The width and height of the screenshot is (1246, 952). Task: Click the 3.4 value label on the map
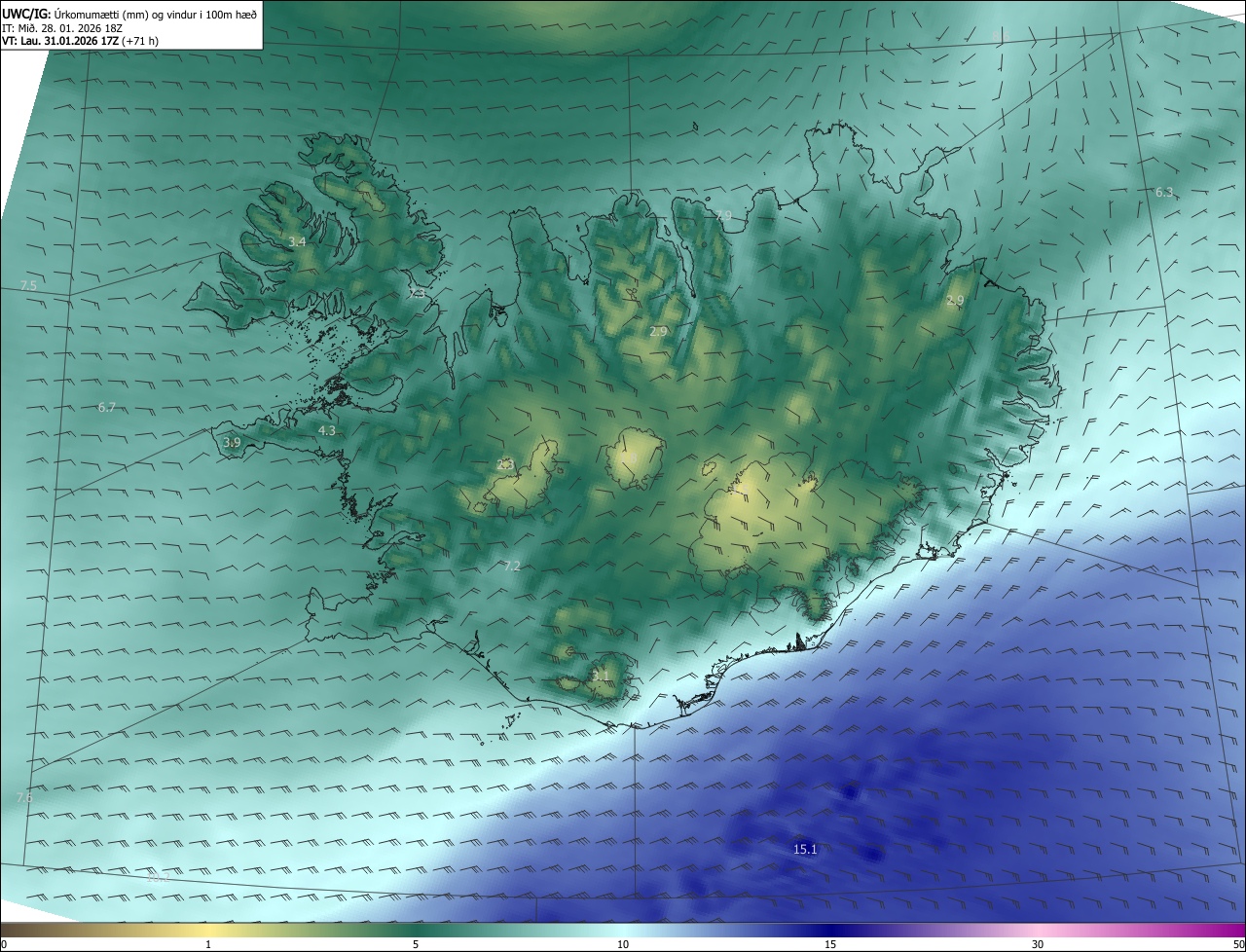click(x=297, y=241)
